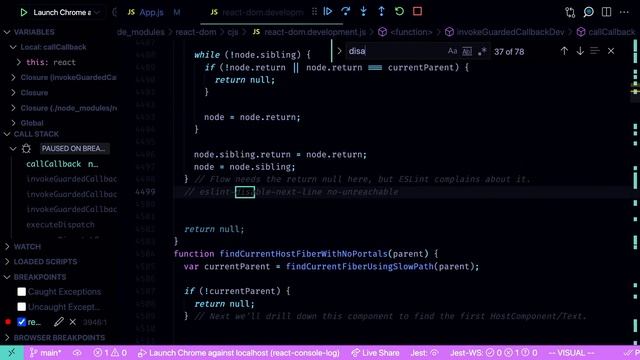Toggle Match Whole Word in find widget
This screenshot has width=640, height=360.
pos(467,51)
